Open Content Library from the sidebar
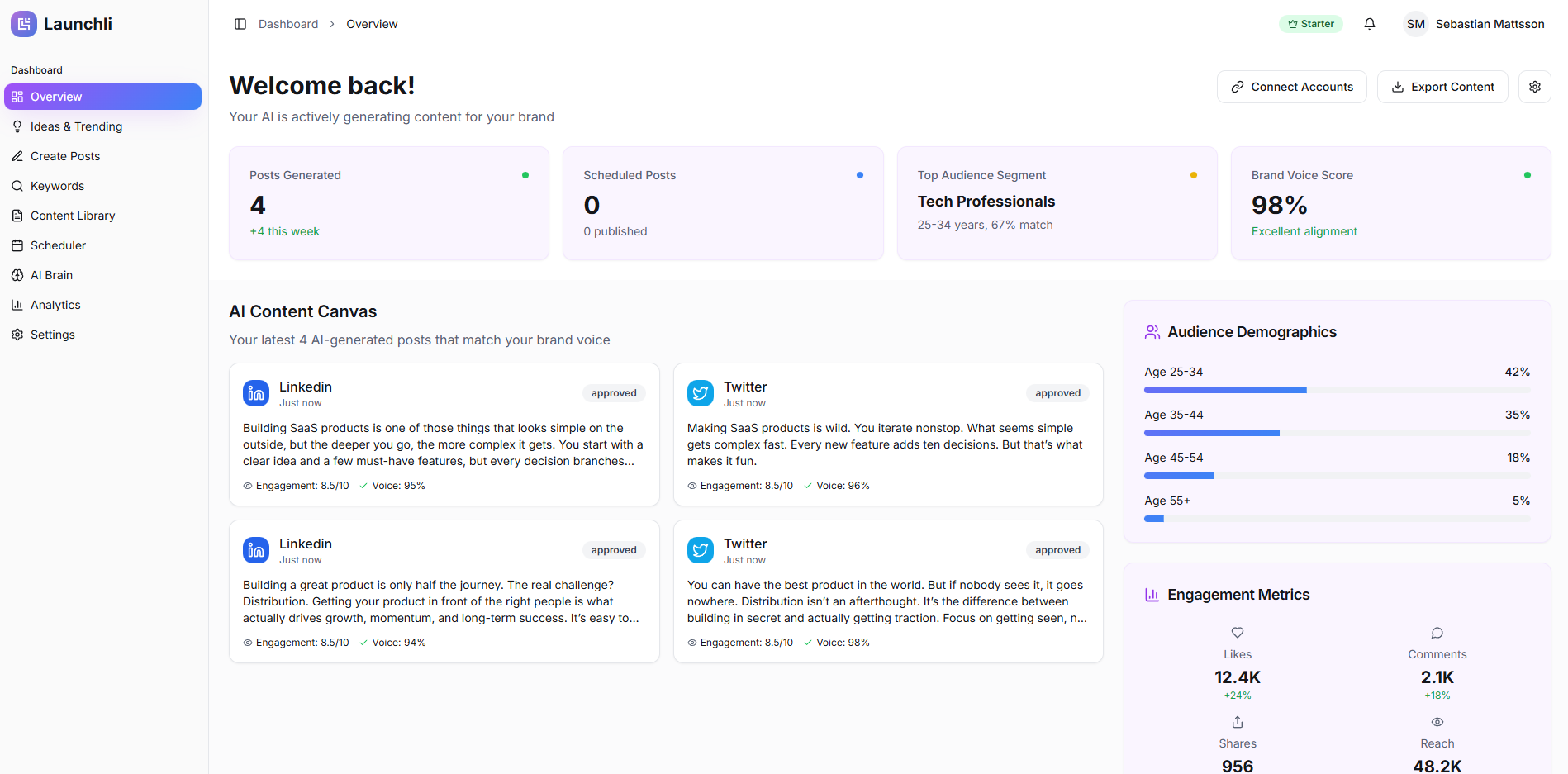 point(72,215)
